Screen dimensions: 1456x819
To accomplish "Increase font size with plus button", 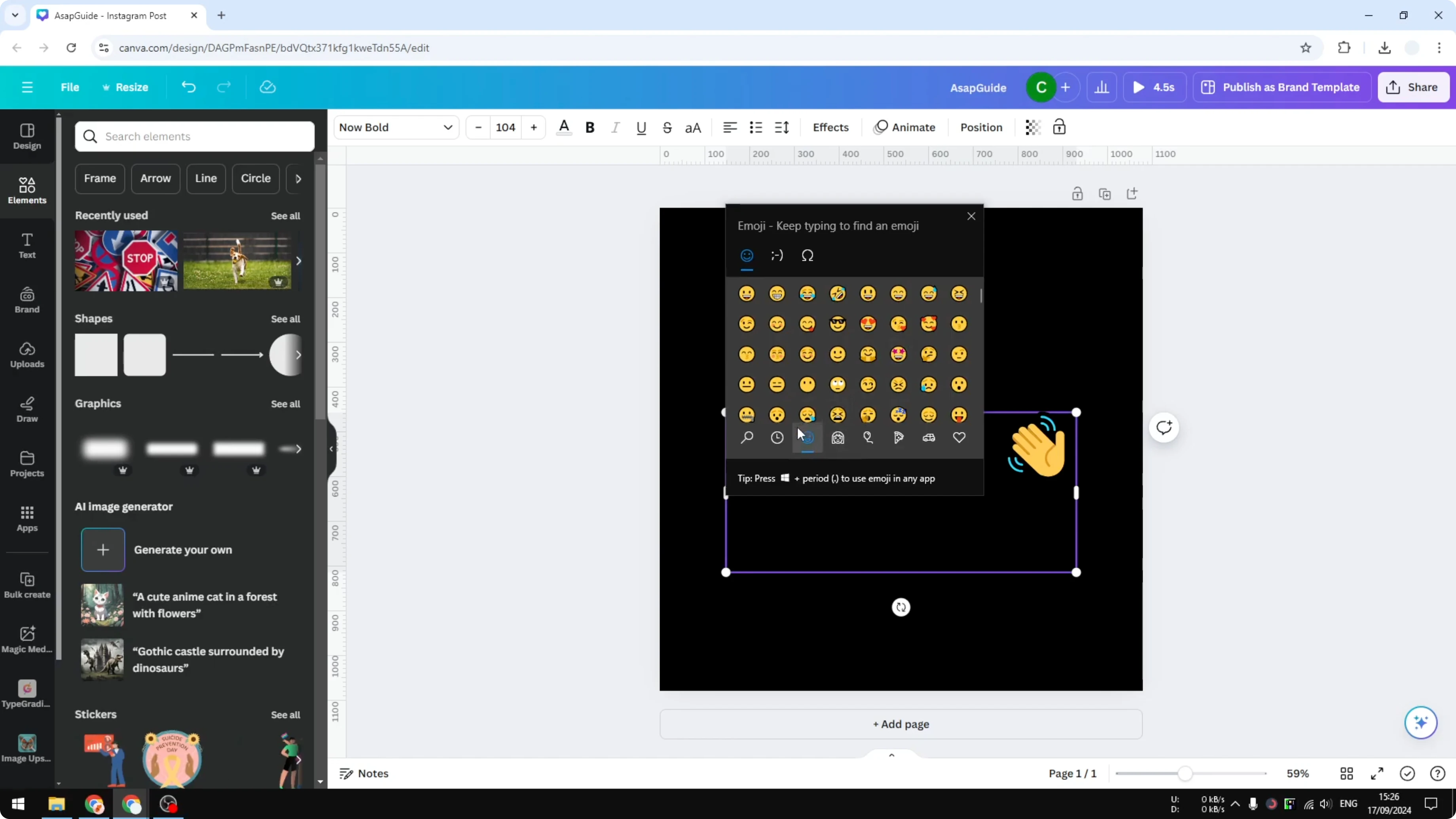I will coord(534,127).
